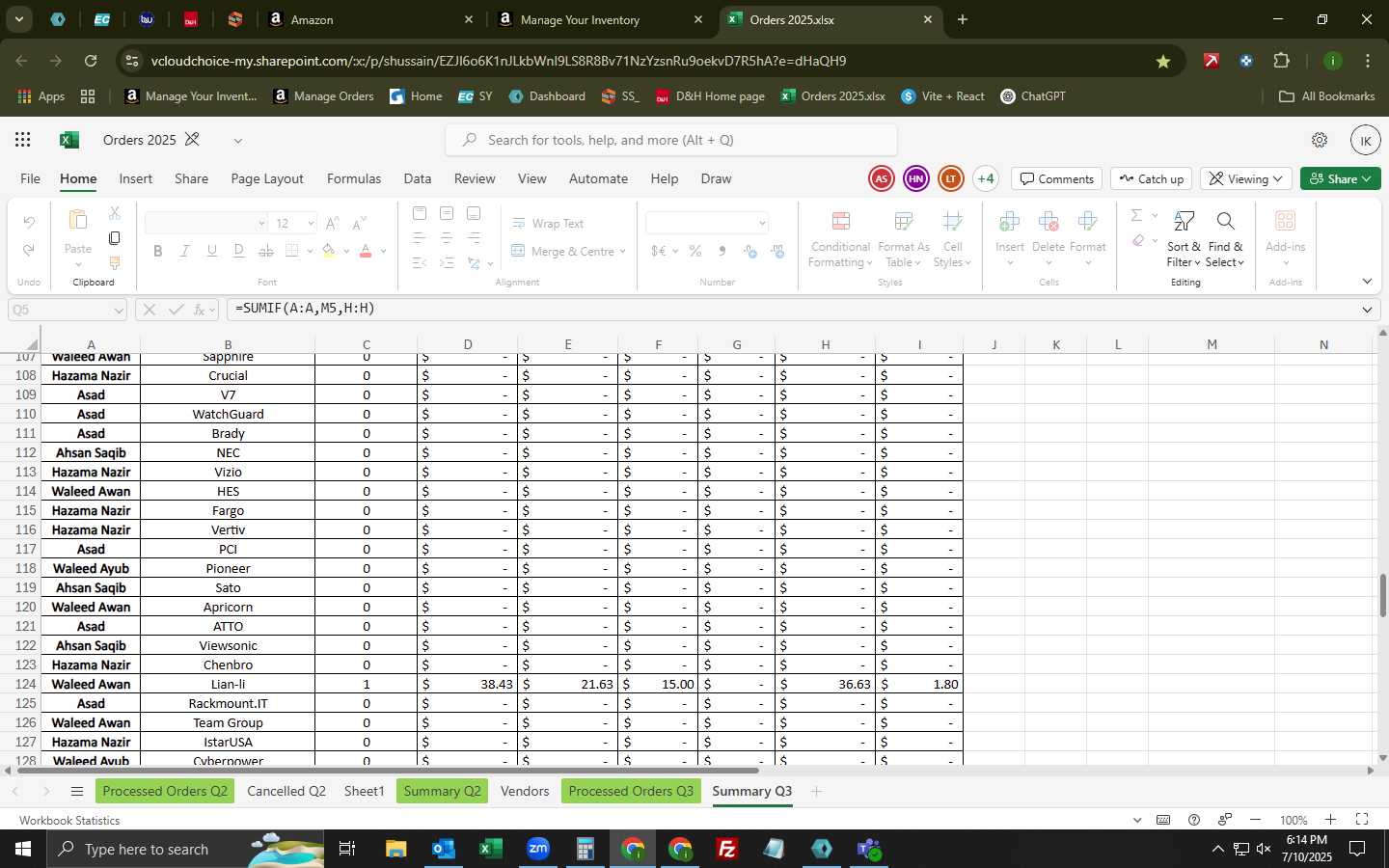Viewport: 1389px width, 868px height.
Task: Open the help icon in status bar
Action: [1194, 820]
